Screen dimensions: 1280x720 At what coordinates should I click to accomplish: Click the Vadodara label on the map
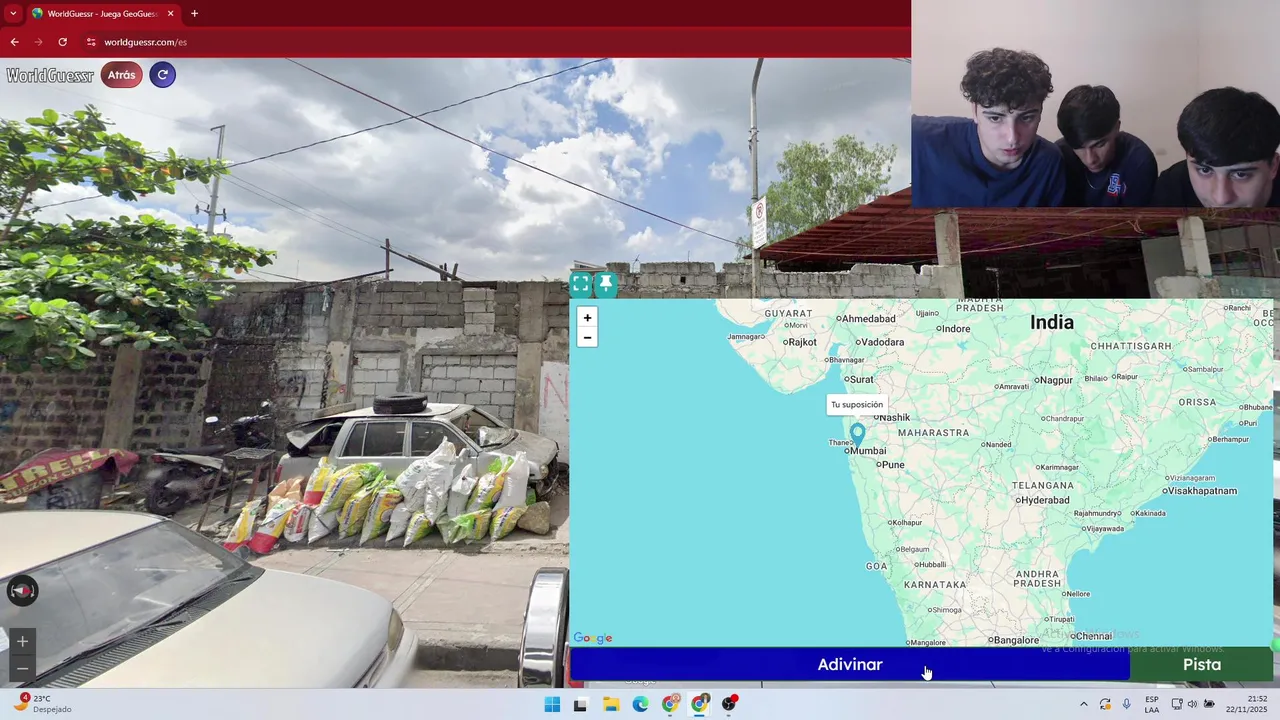(x=881, y=342)
